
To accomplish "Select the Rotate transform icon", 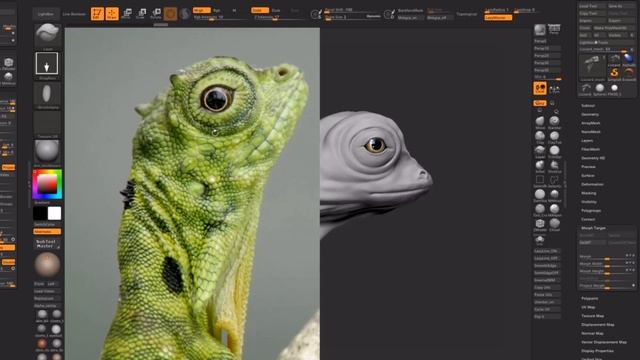I will [x=156, y=14].
